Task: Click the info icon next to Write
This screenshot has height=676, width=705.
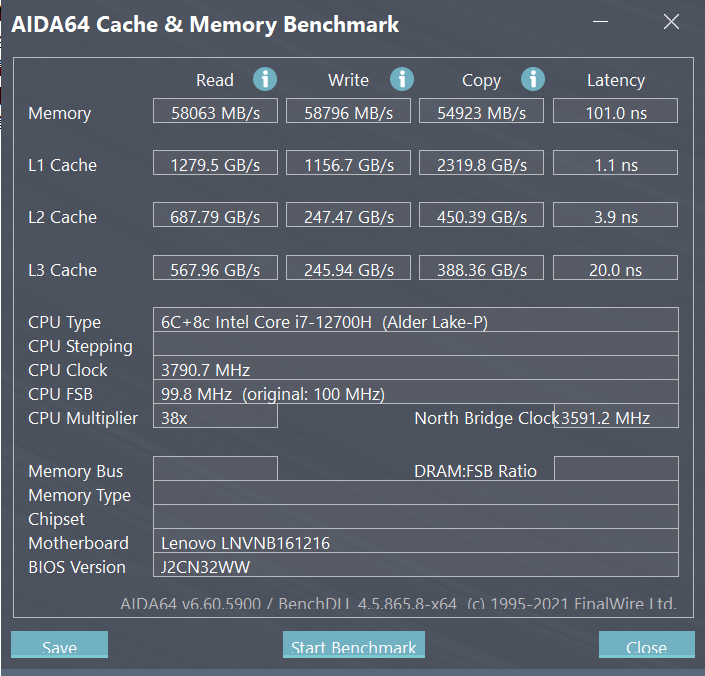Action: [402, 80]
